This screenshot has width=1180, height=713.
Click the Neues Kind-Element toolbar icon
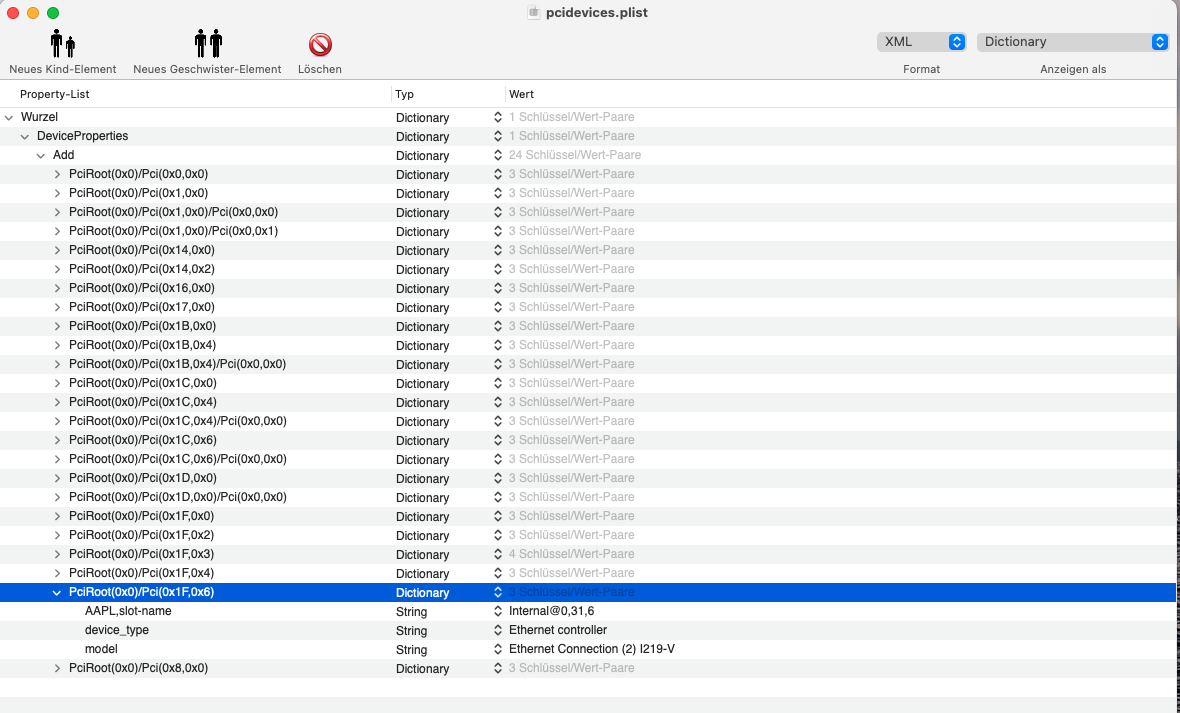tap(62, 44)
